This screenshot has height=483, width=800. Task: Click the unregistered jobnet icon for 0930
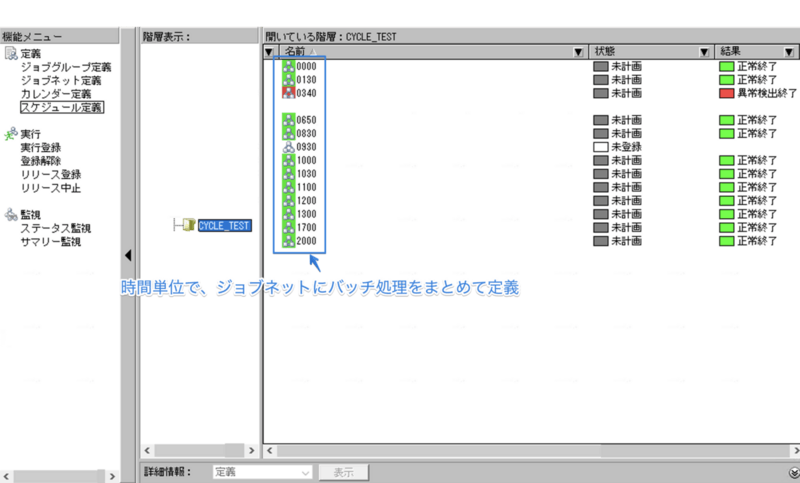pos(289,147)
